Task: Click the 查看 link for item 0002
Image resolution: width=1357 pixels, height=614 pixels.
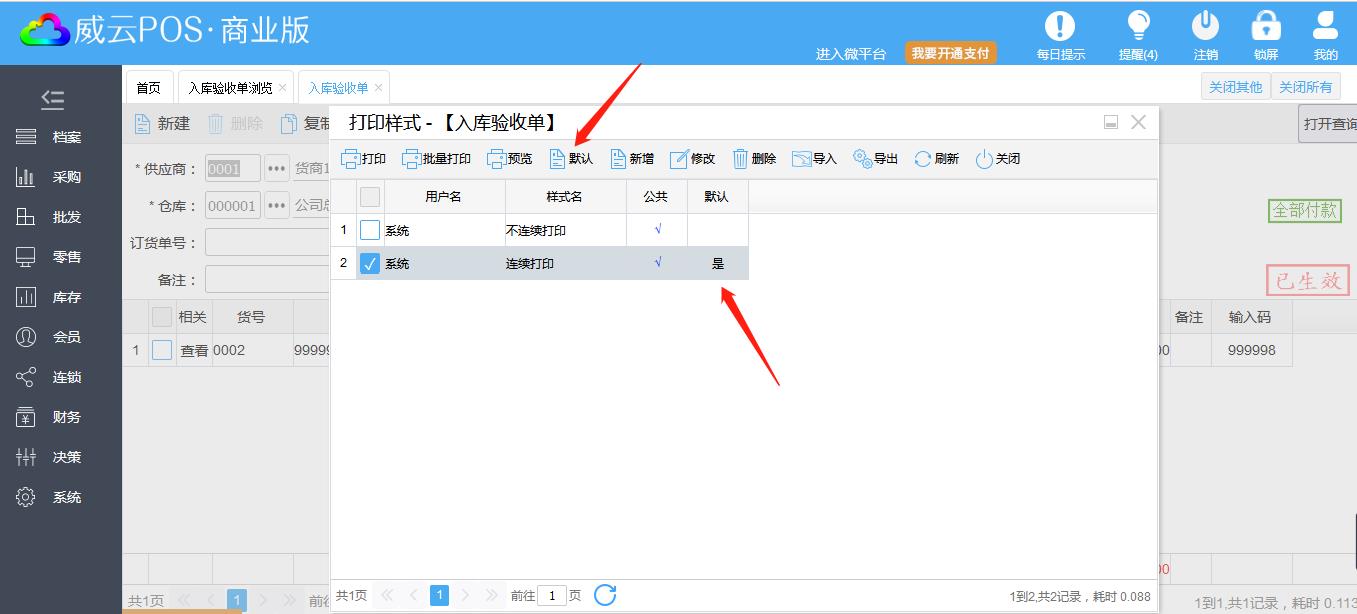Action: (x=194, y=351)
